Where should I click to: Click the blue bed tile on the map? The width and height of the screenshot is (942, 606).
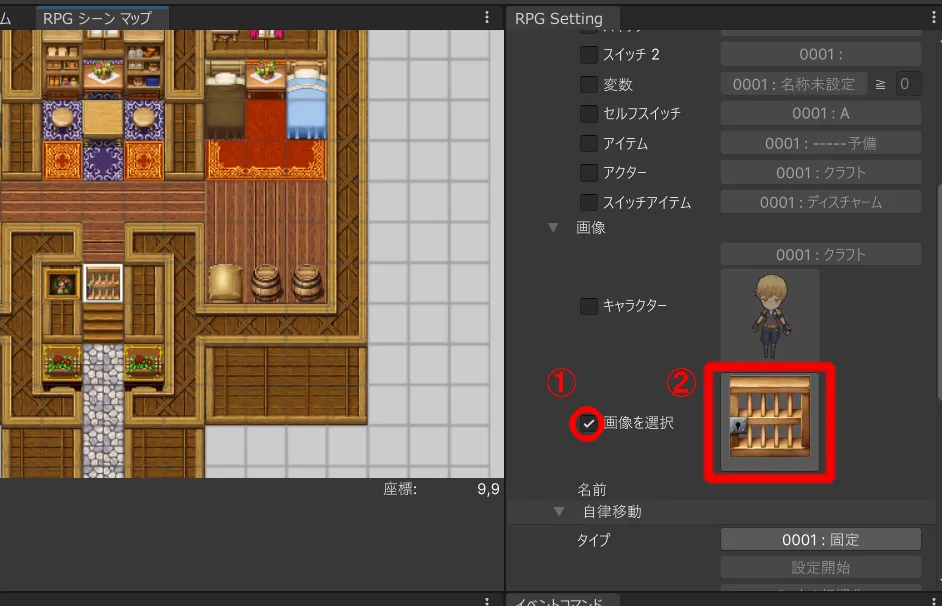click(307, 107)
